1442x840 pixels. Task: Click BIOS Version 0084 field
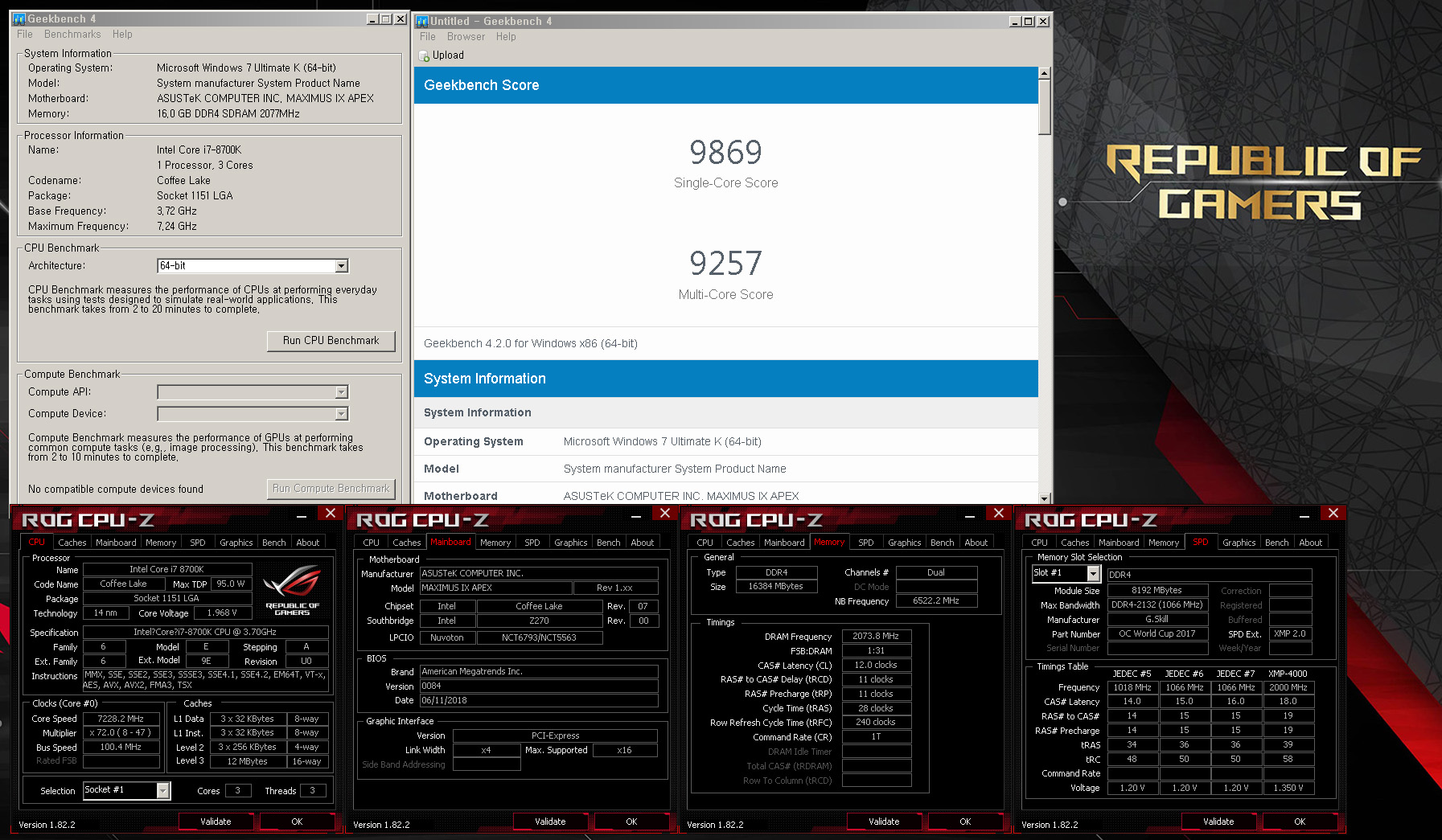(539, 686)
